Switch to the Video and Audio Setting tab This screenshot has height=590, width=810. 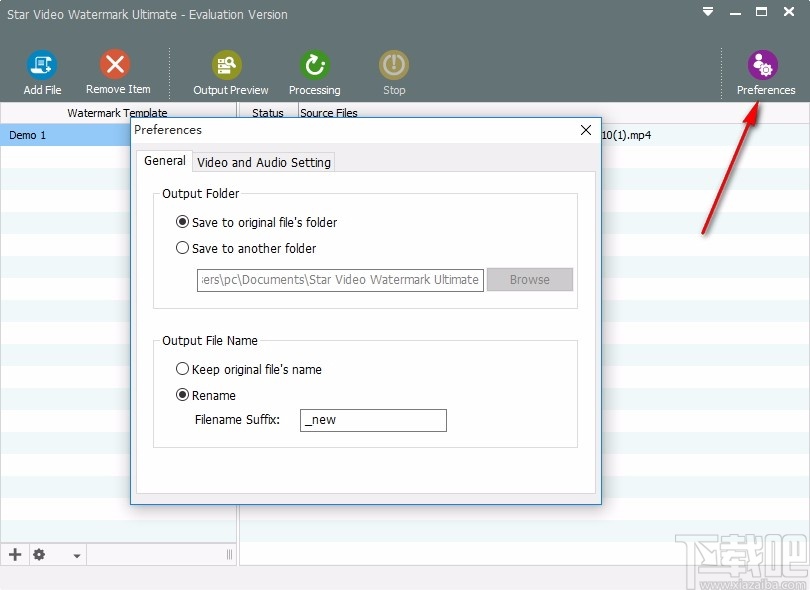(263, 162)
